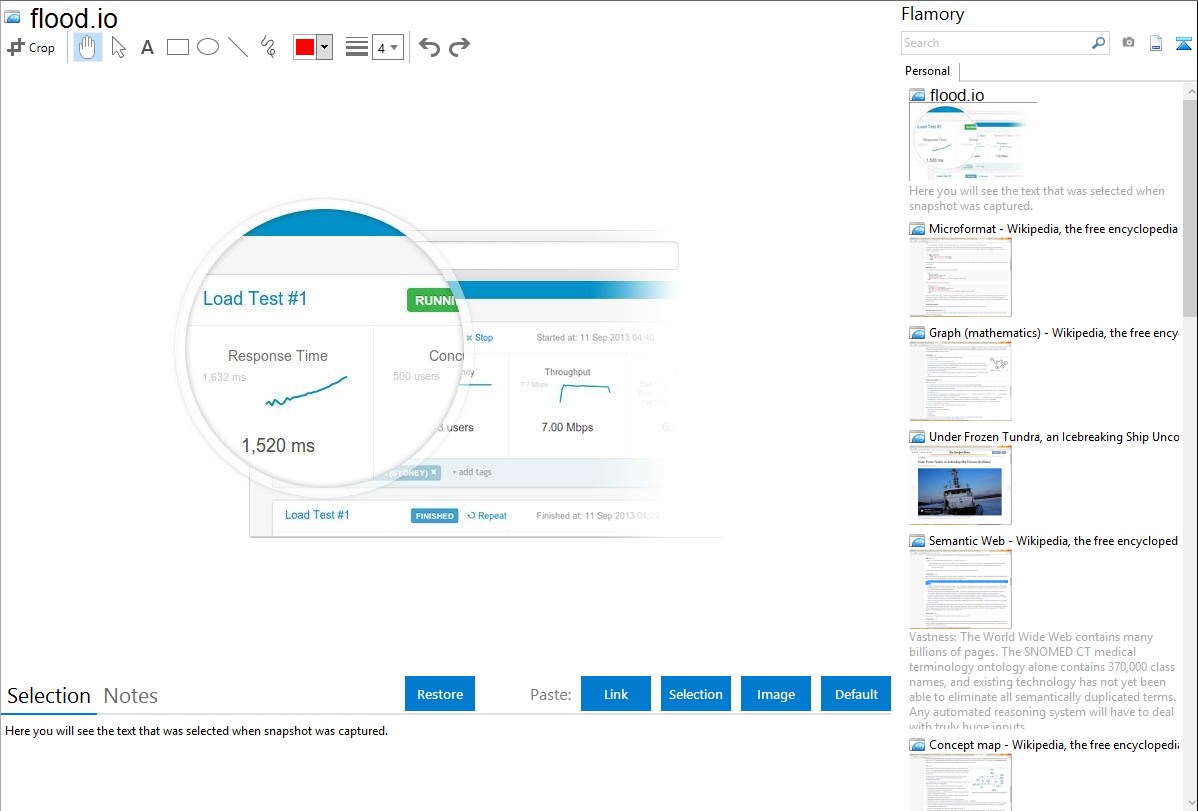Choose the Text annotation tool
This screenshot has width=1198, height=811.
(x=147, y=47)
